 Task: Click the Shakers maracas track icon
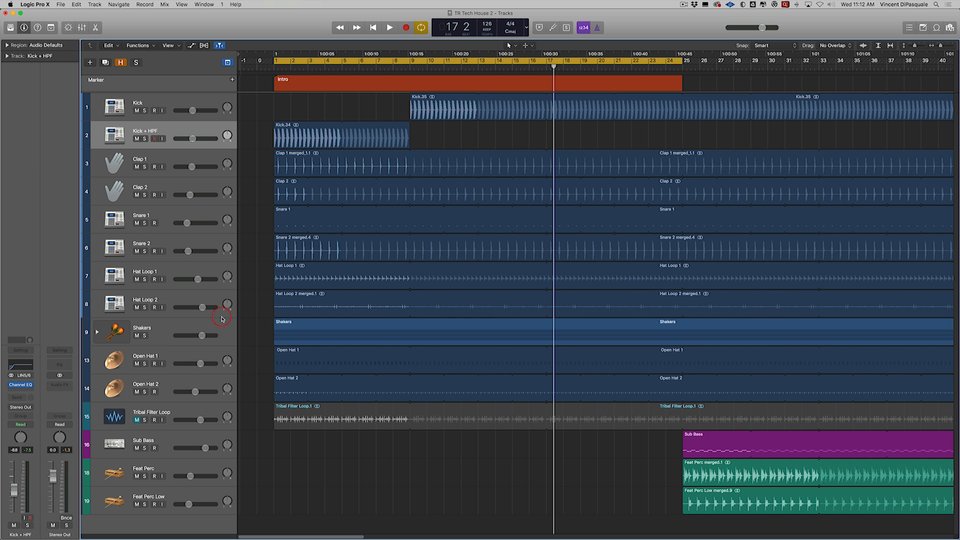tap(114, 332)
